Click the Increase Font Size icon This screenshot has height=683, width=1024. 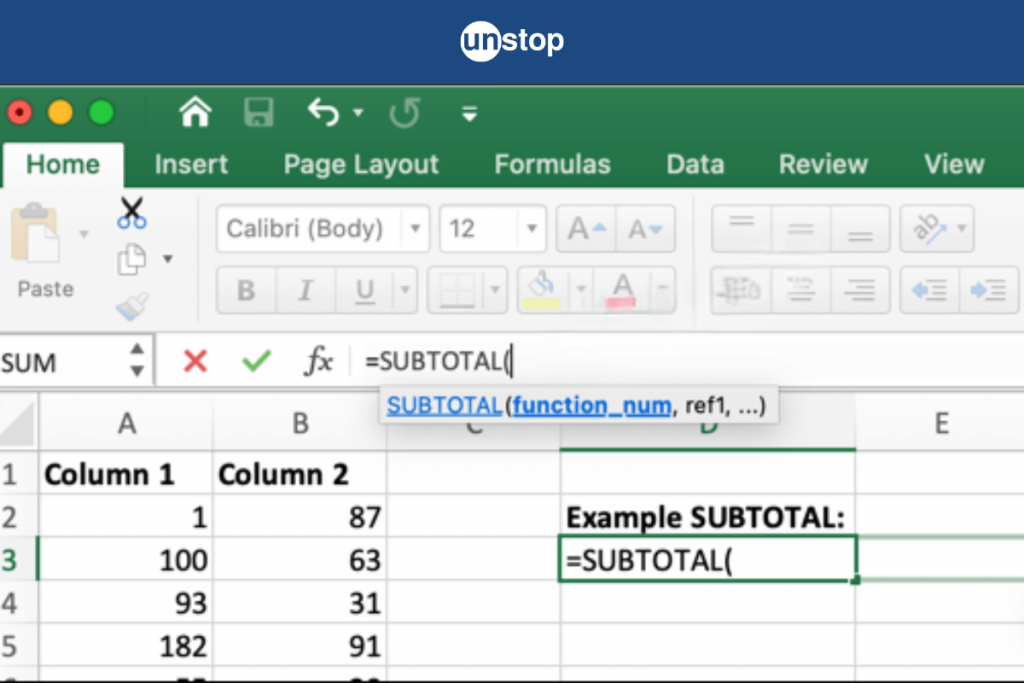pyautogui.click(x=586, y=229)
